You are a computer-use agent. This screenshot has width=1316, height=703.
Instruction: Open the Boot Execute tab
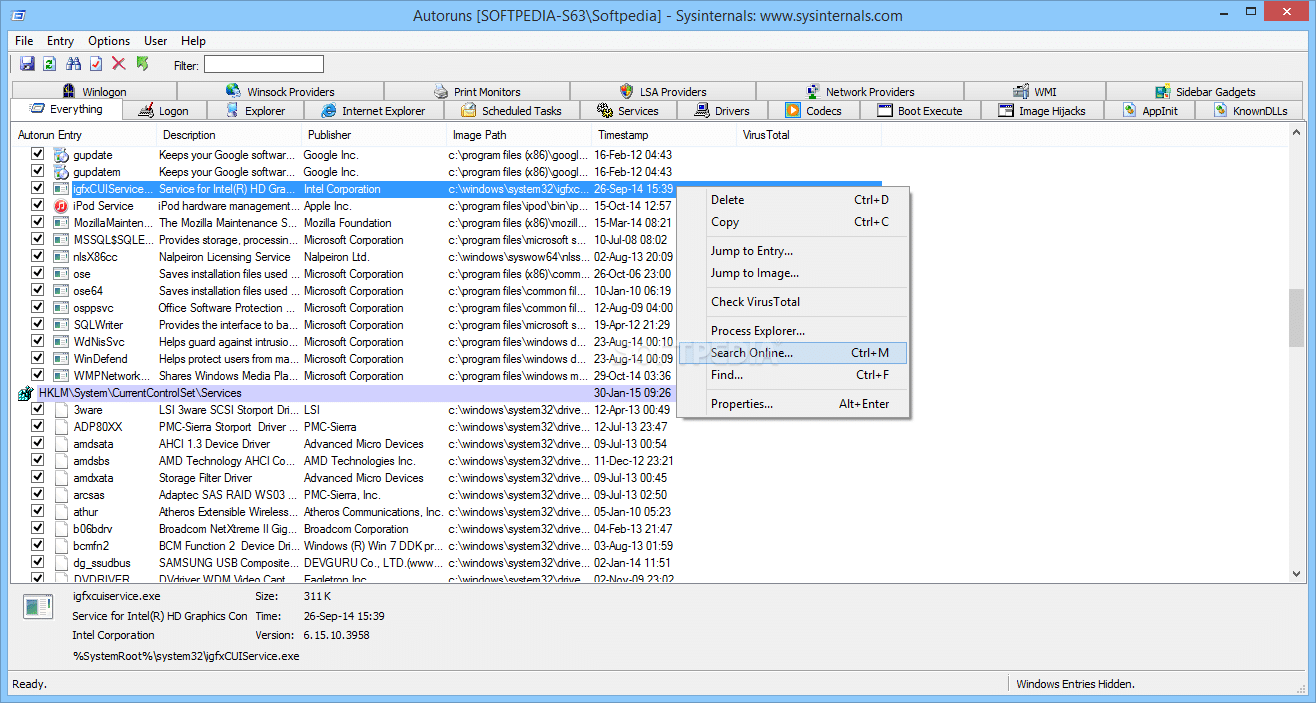920,111
